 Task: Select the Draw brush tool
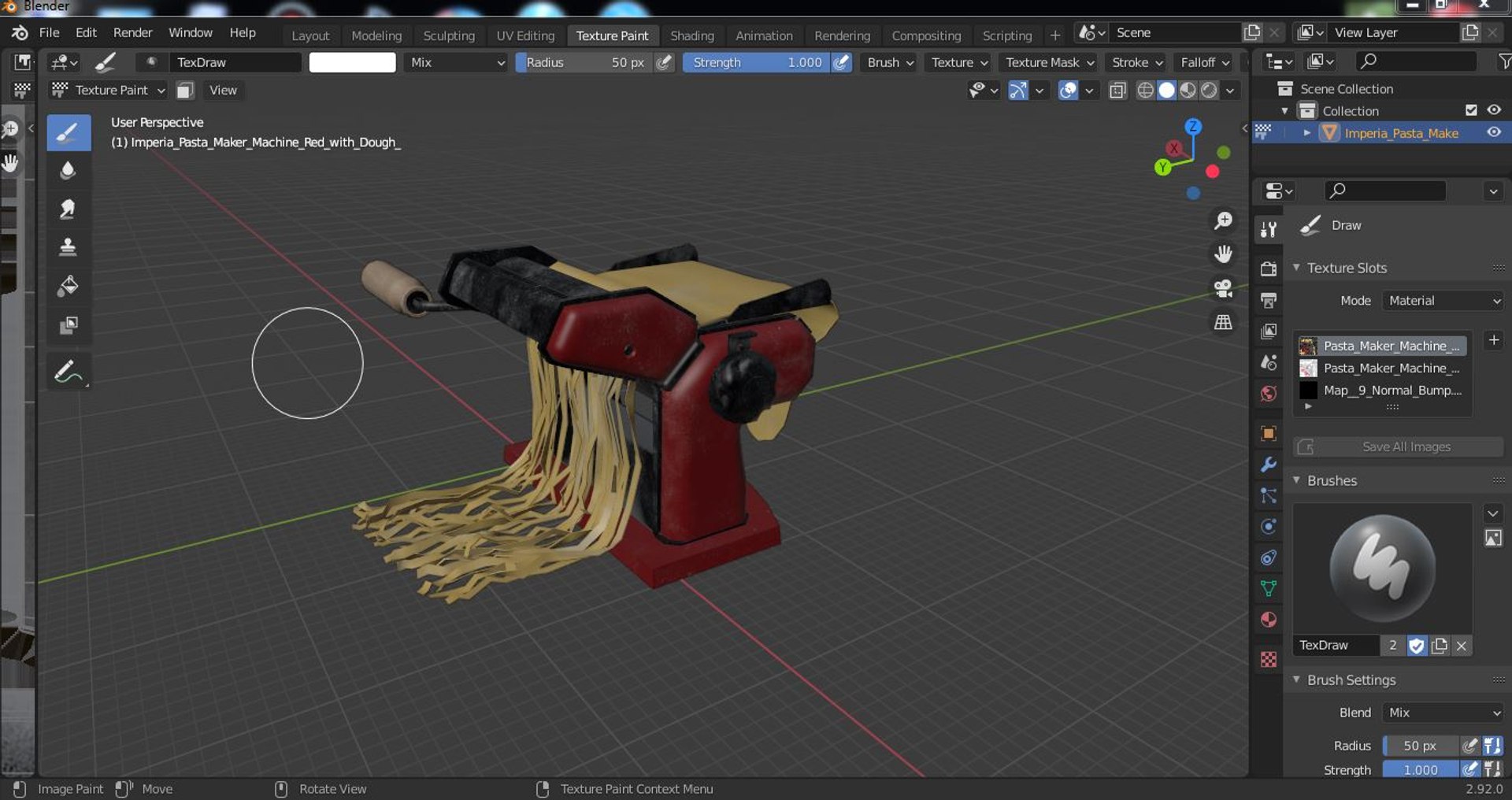(x=69, y=132)
